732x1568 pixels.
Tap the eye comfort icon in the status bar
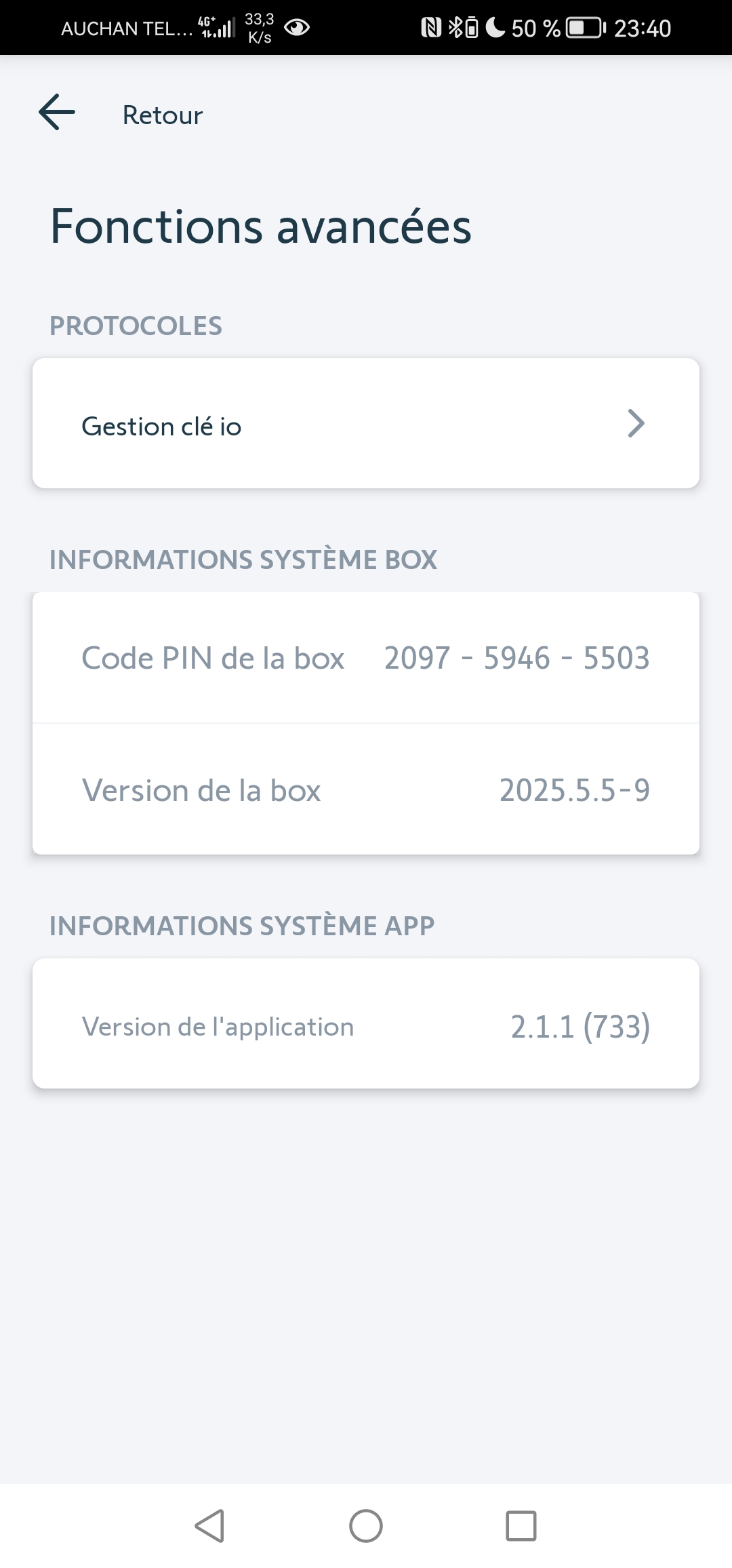(x=297, y=28)
